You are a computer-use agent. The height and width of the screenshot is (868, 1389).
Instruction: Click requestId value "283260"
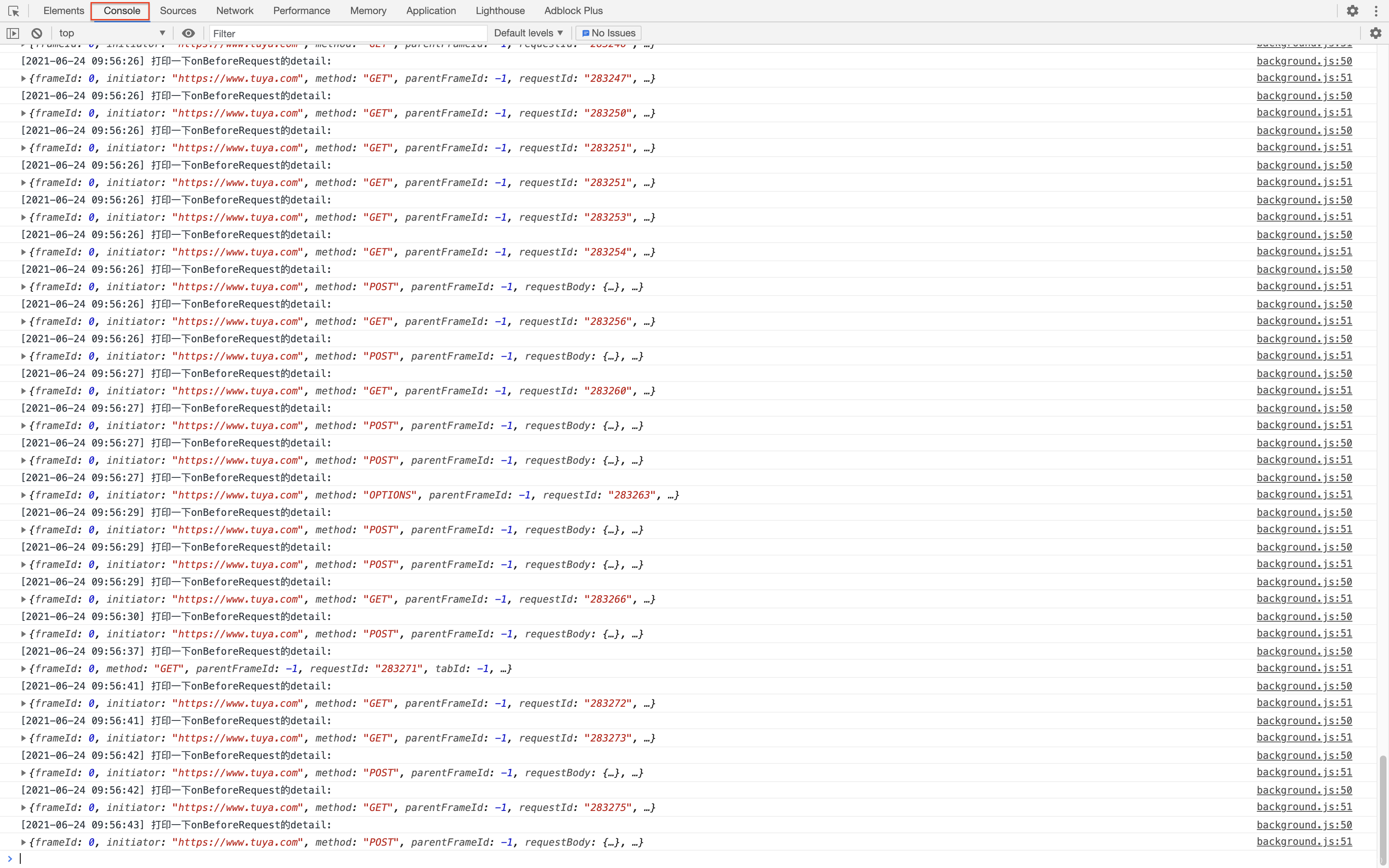[608, 391]
